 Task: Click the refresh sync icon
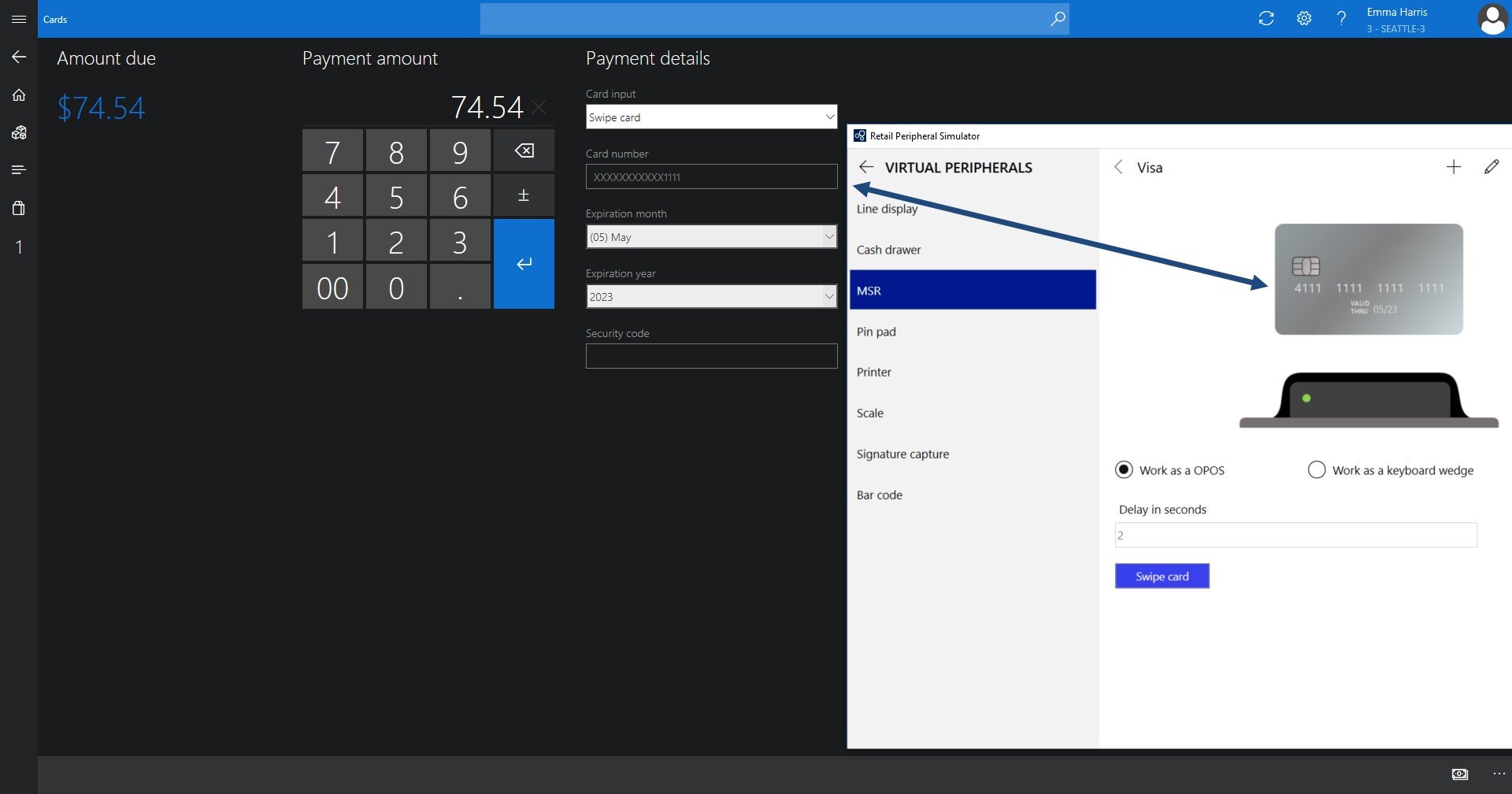click(1266, 18)
